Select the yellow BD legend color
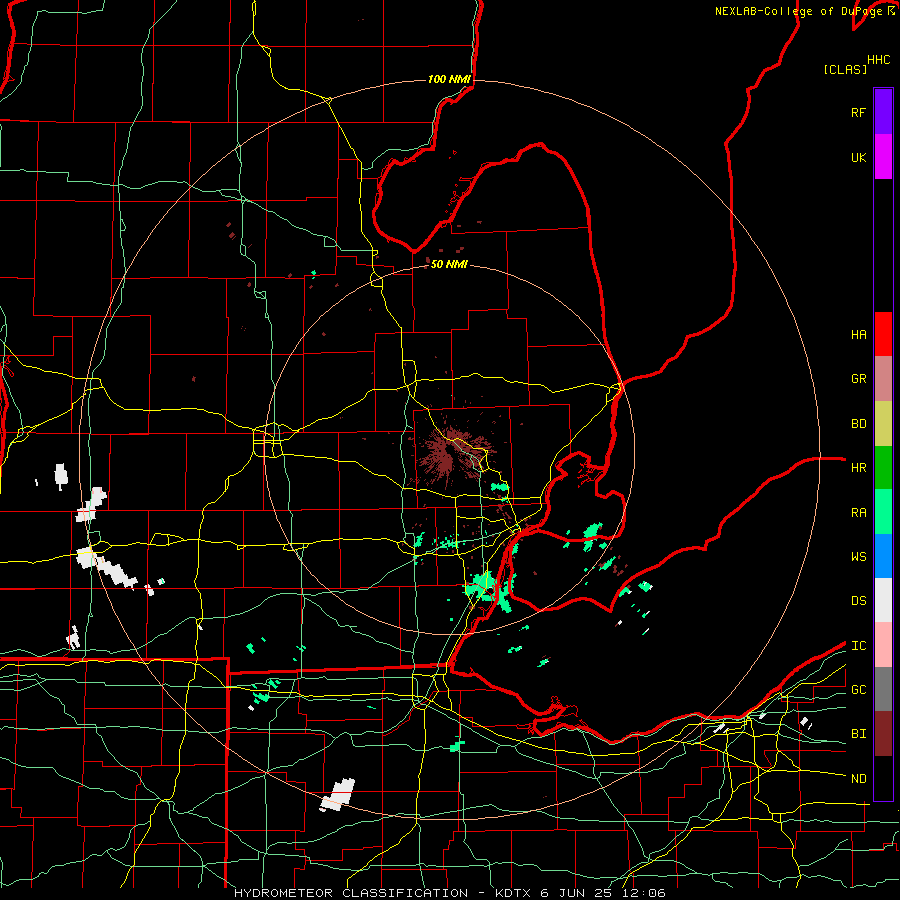Image resolution: width=900 pixels, height=900 pixels. tap(883, 424)
